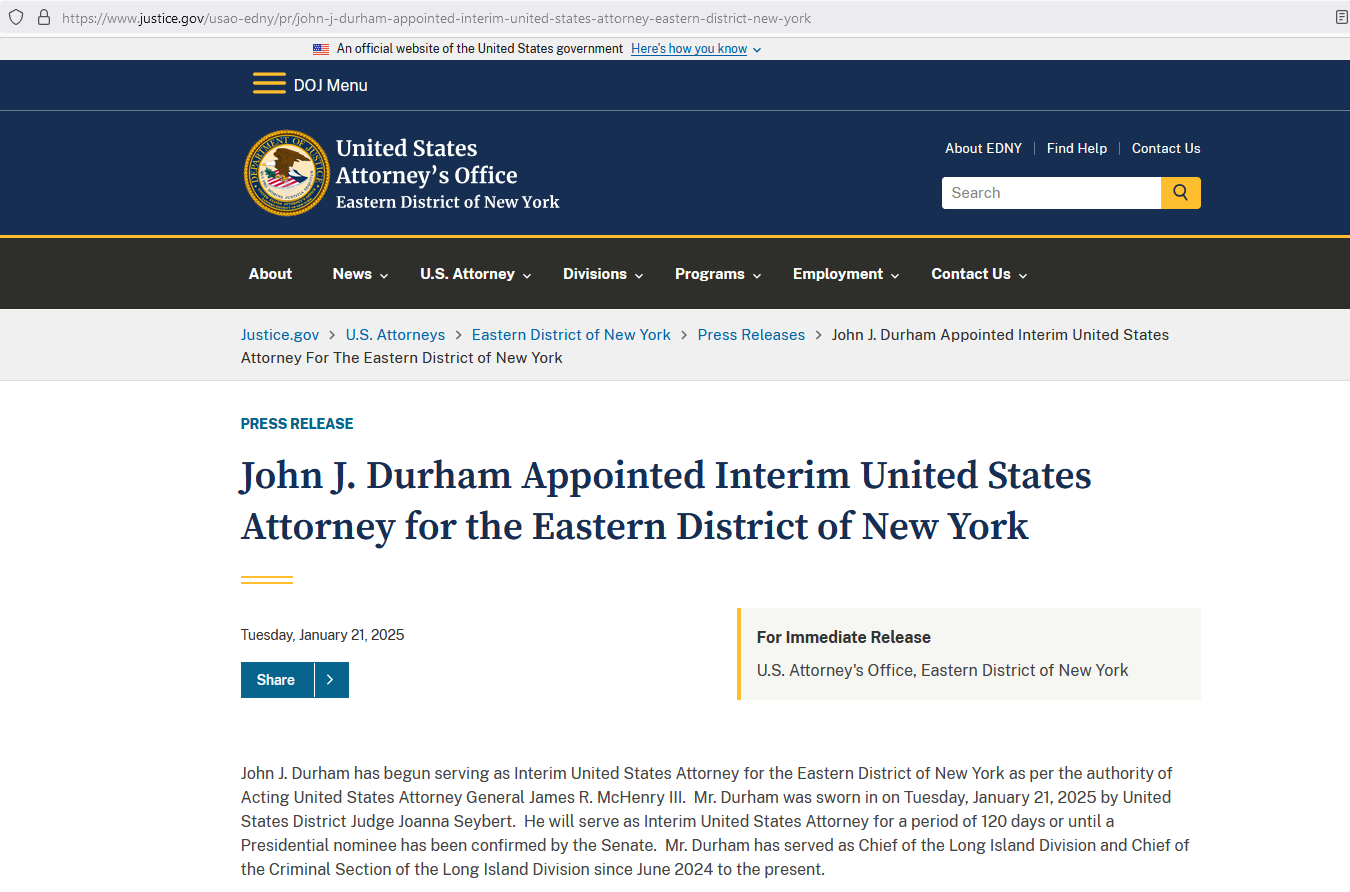This screenshot has height=892, width=1350.
Task: Open the Find Help link
Action: coord(1077,148)
